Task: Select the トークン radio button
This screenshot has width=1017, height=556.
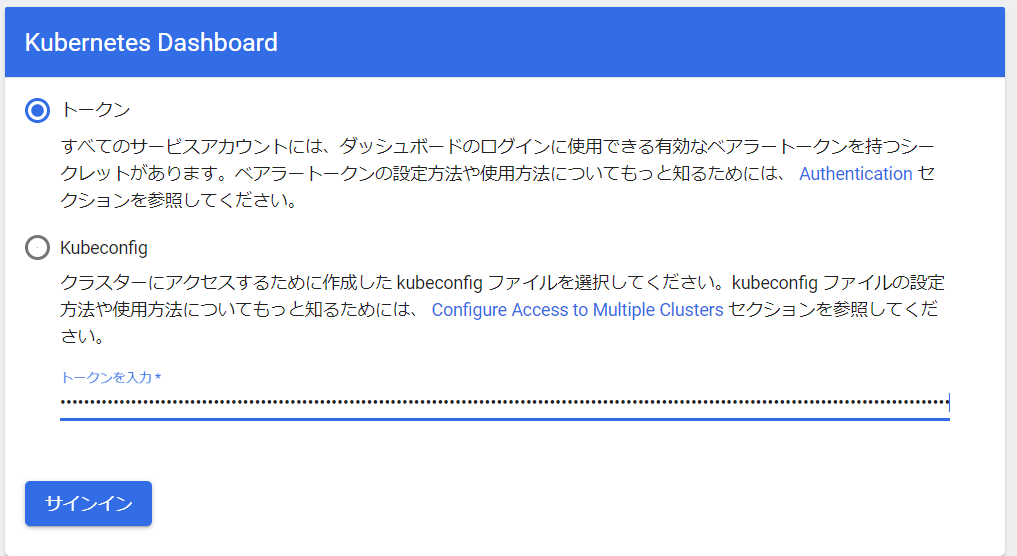Action: 38,110
